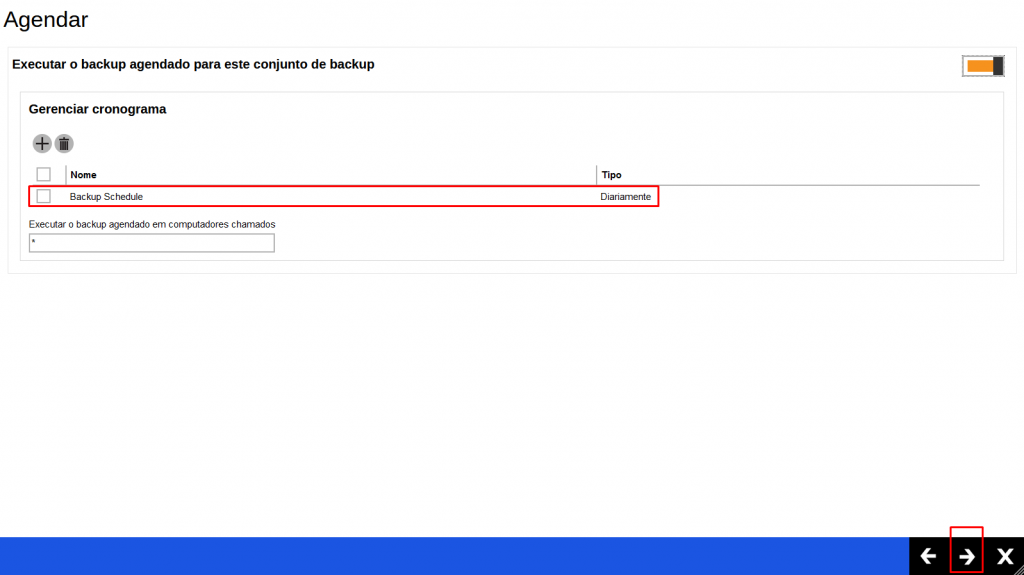Click the Agendar page title
This screenshot has width=1024, height=575.
point(46,19)
